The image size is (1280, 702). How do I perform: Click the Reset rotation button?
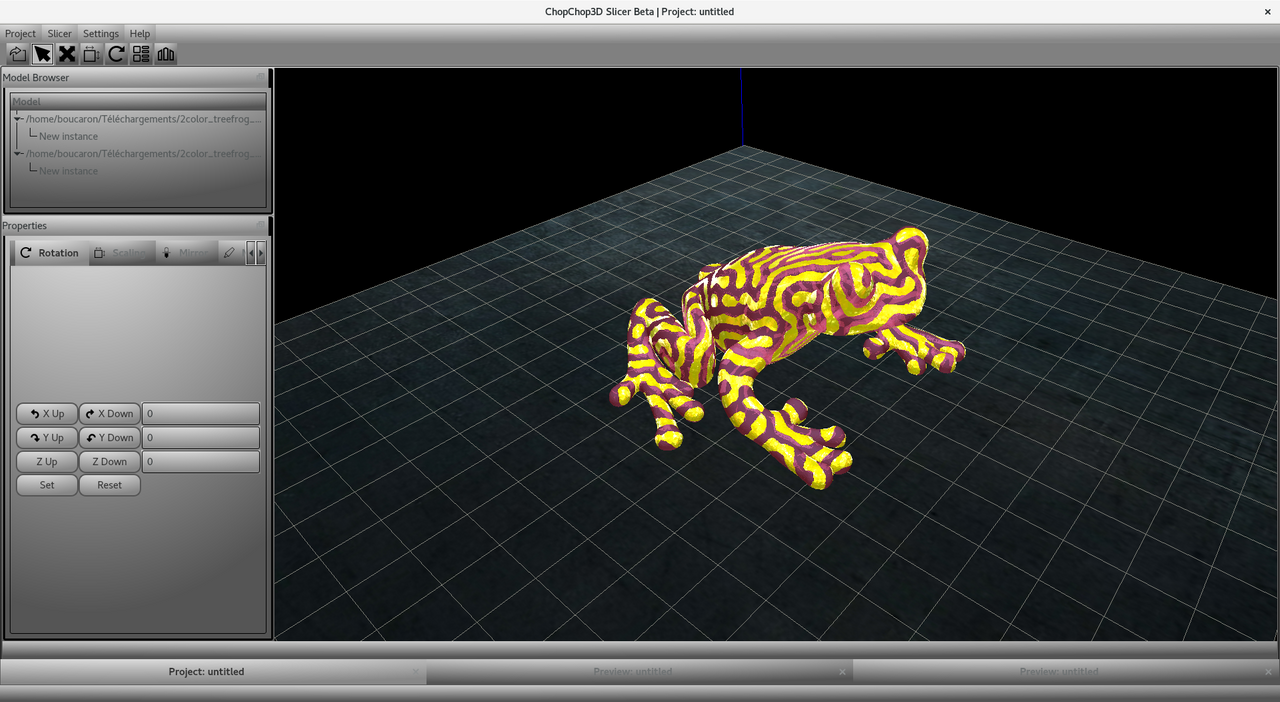[x=110, y=485]
